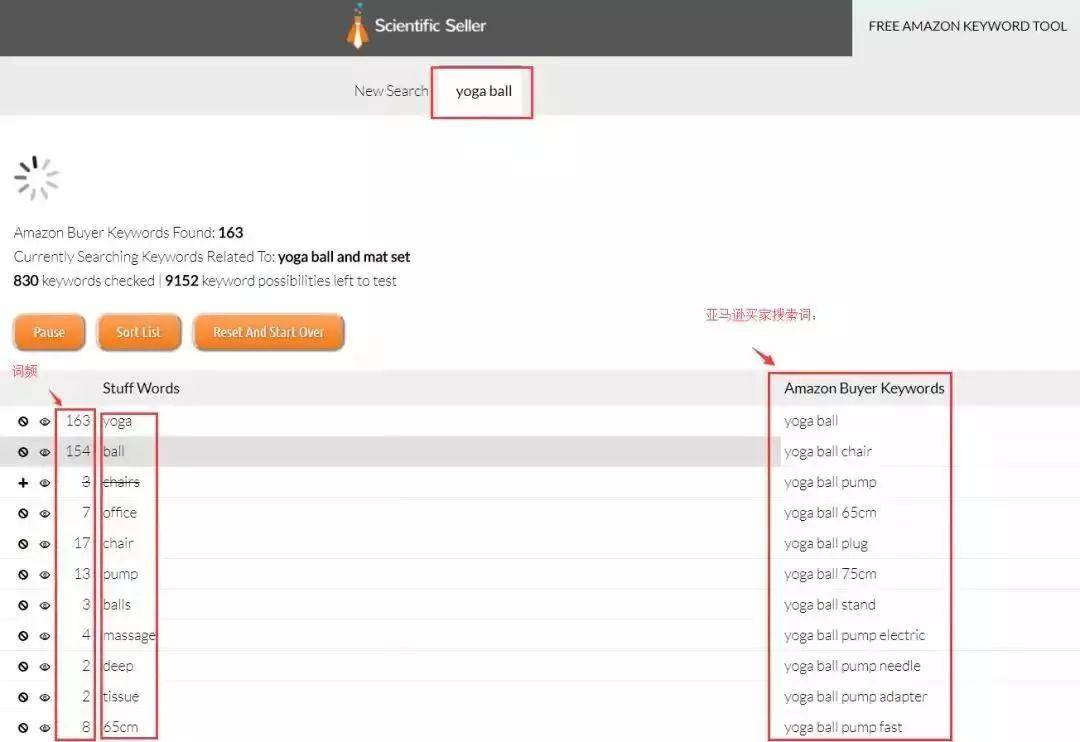Image resolution: width=1080 pixels, height=742 pixels.
Task: Select keyword 'yoga ball chair'
Action: tap(828, 451)
